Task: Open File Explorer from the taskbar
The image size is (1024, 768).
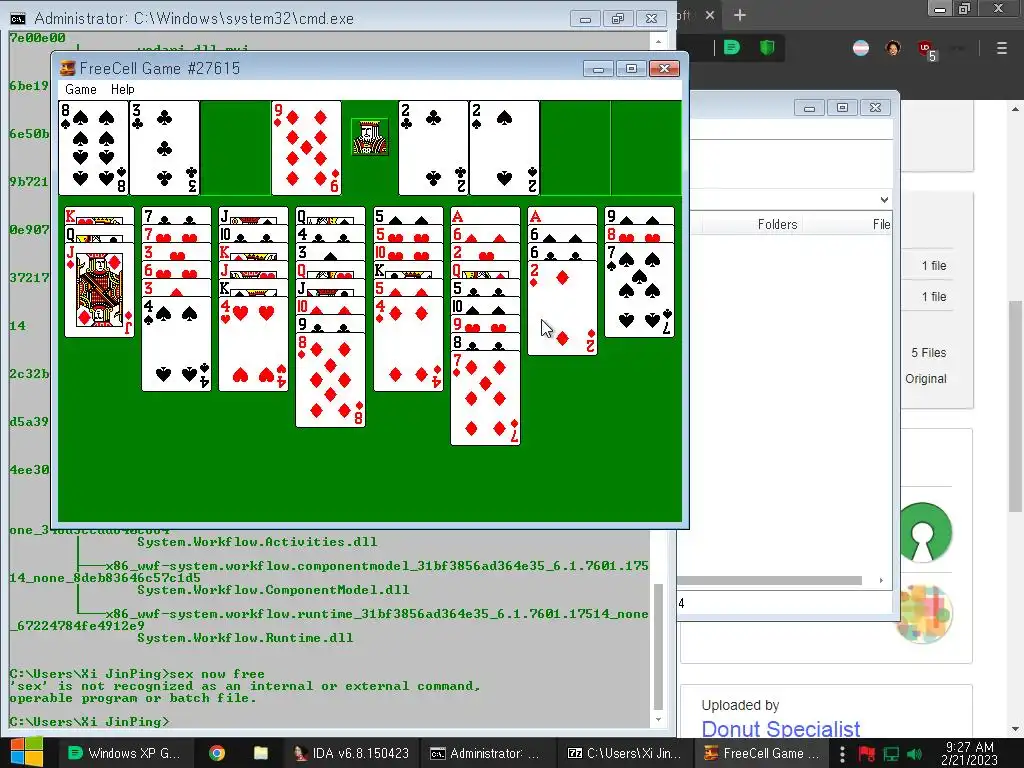Action: [261, 753]
